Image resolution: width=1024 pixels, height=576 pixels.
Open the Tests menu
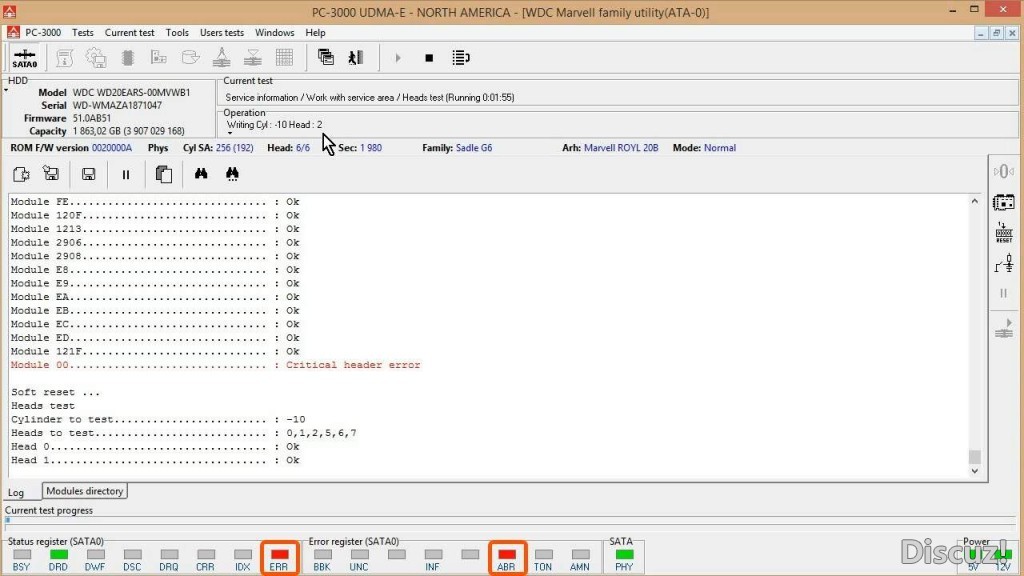tap(82, 33)
